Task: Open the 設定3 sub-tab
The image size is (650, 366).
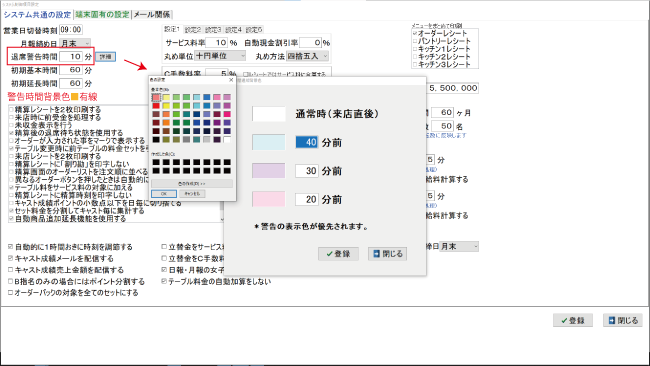Action: (x=213, y=30)
